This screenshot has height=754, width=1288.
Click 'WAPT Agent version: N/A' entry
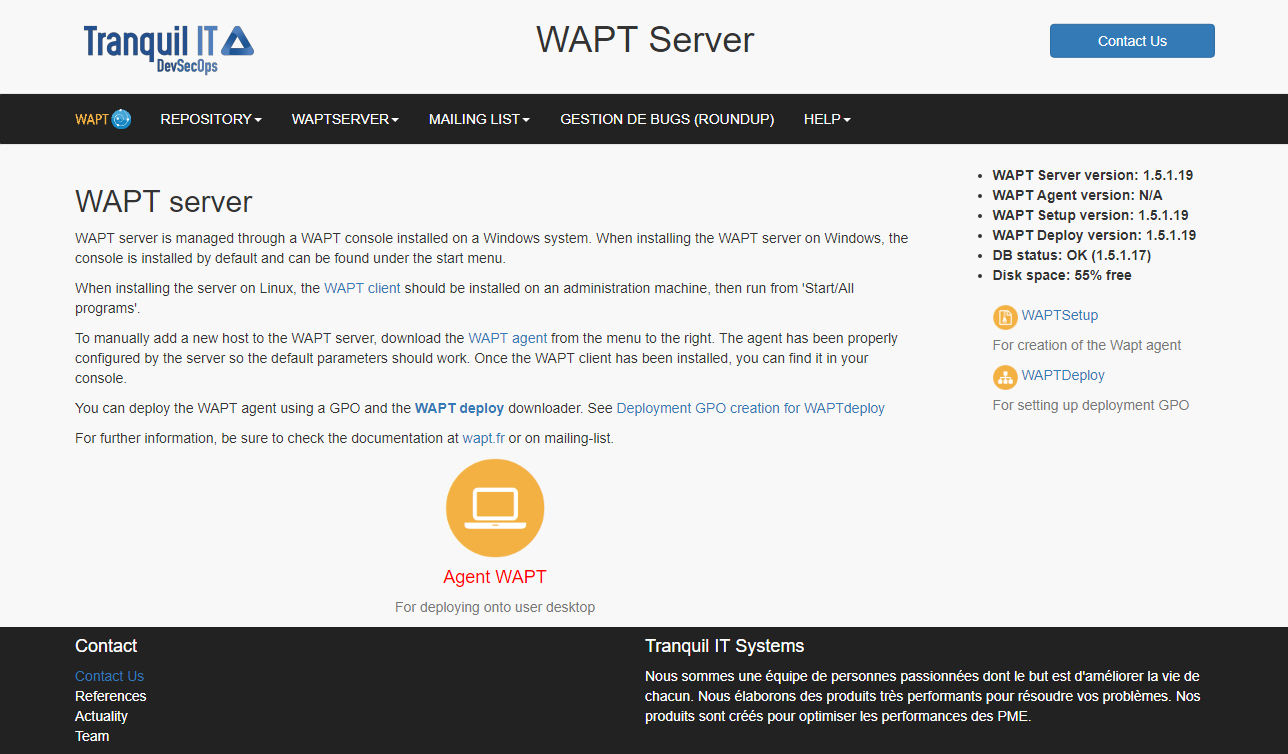point(1077,195)
